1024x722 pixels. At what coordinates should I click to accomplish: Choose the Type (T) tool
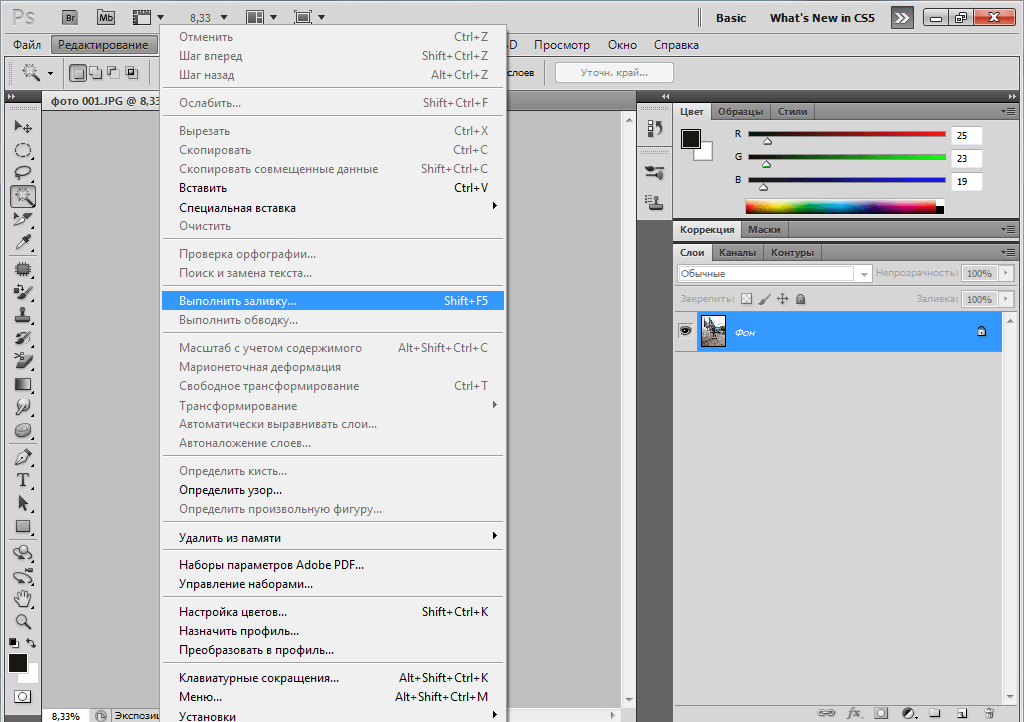click(23, 480)
